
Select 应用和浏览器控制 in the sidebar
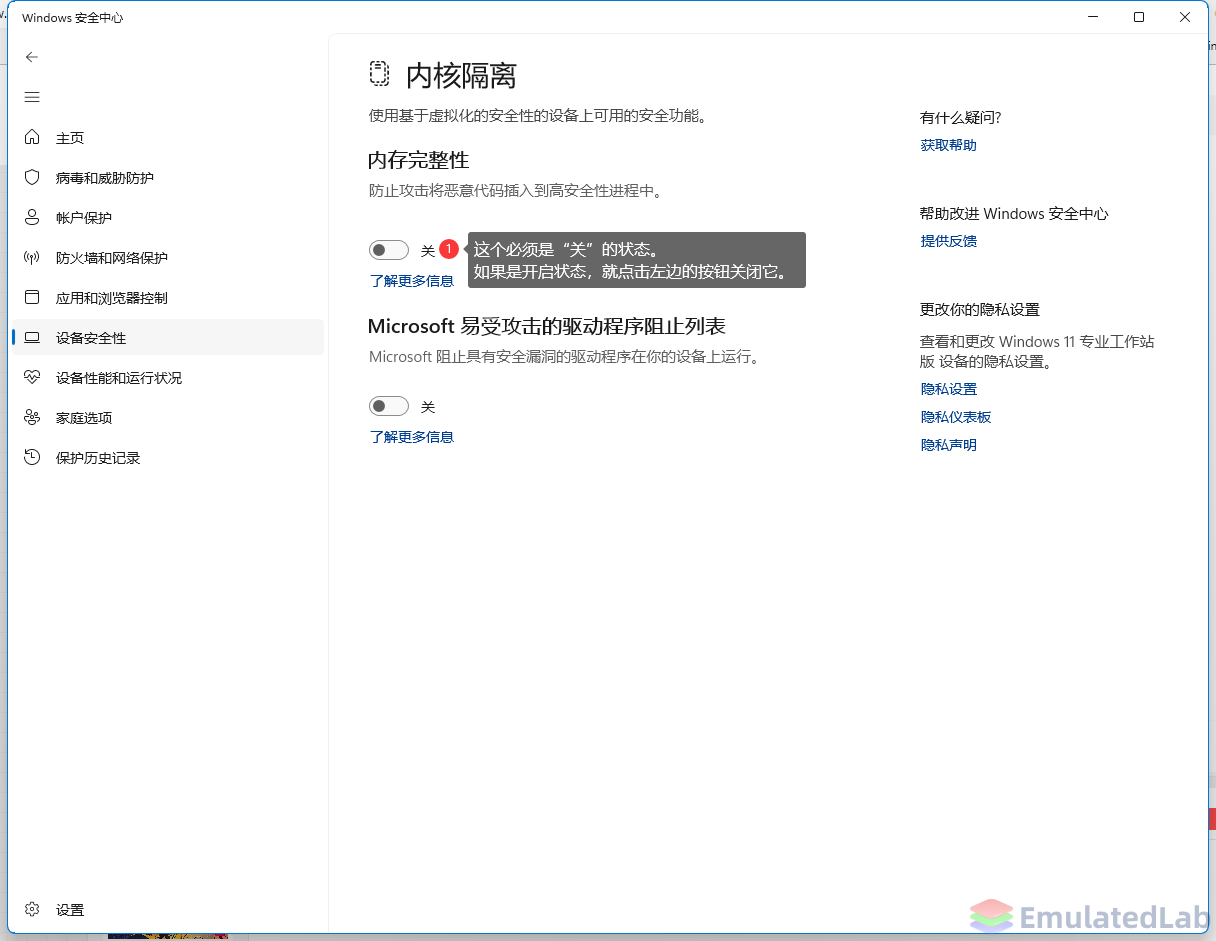pos(168,297)
